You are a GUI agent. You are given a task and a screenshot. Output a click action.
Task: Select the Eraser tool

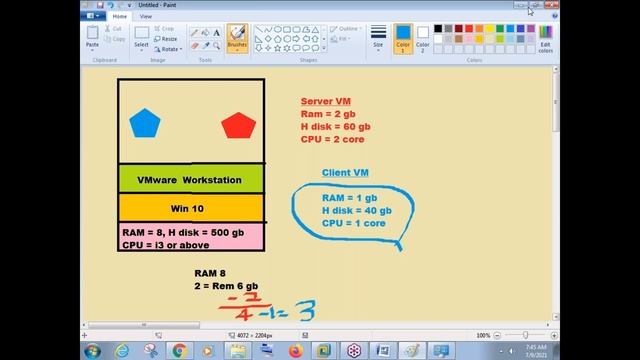[x=195, y=45]
